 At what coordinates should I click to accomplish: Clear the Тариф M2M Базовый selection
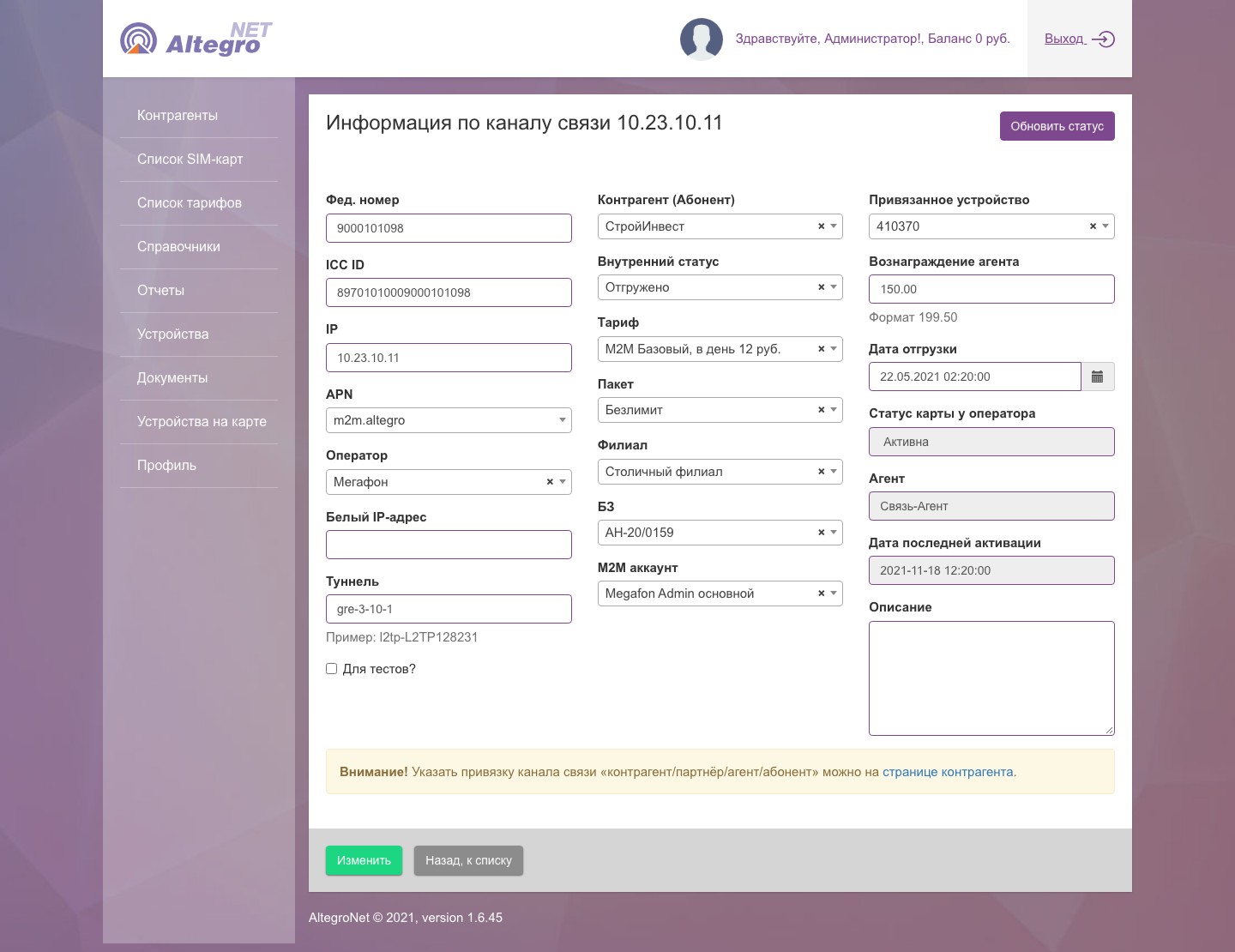tap(821, 349)
